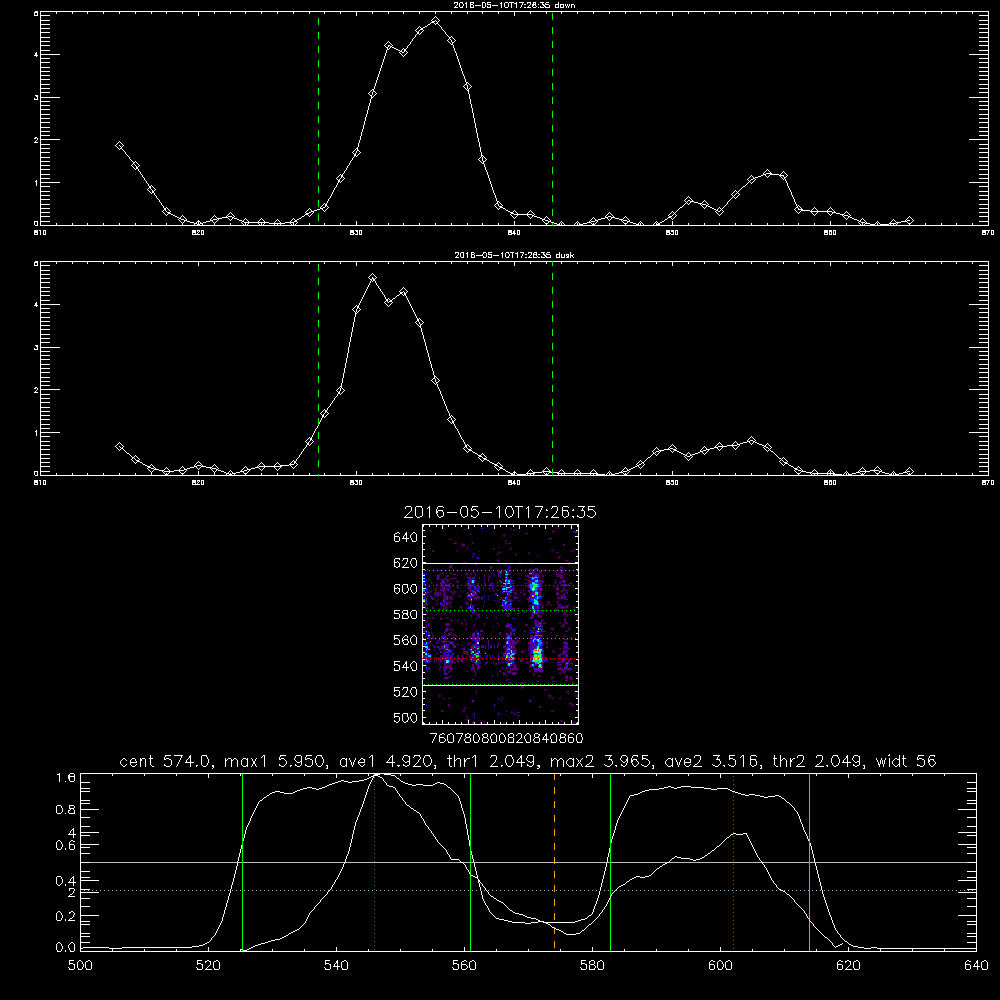Click the x-axis label "580" of bottom plot

pyautogui.click(x=592, y=966)
